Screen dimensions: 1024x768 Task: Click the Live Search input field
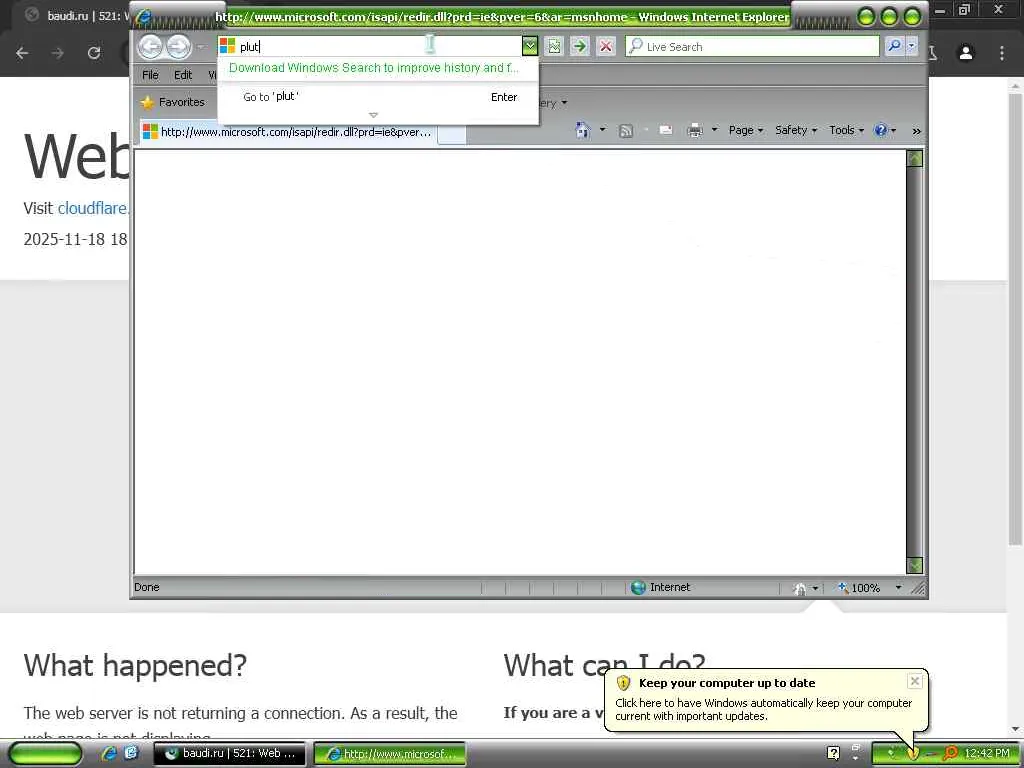tap(752, 46)
